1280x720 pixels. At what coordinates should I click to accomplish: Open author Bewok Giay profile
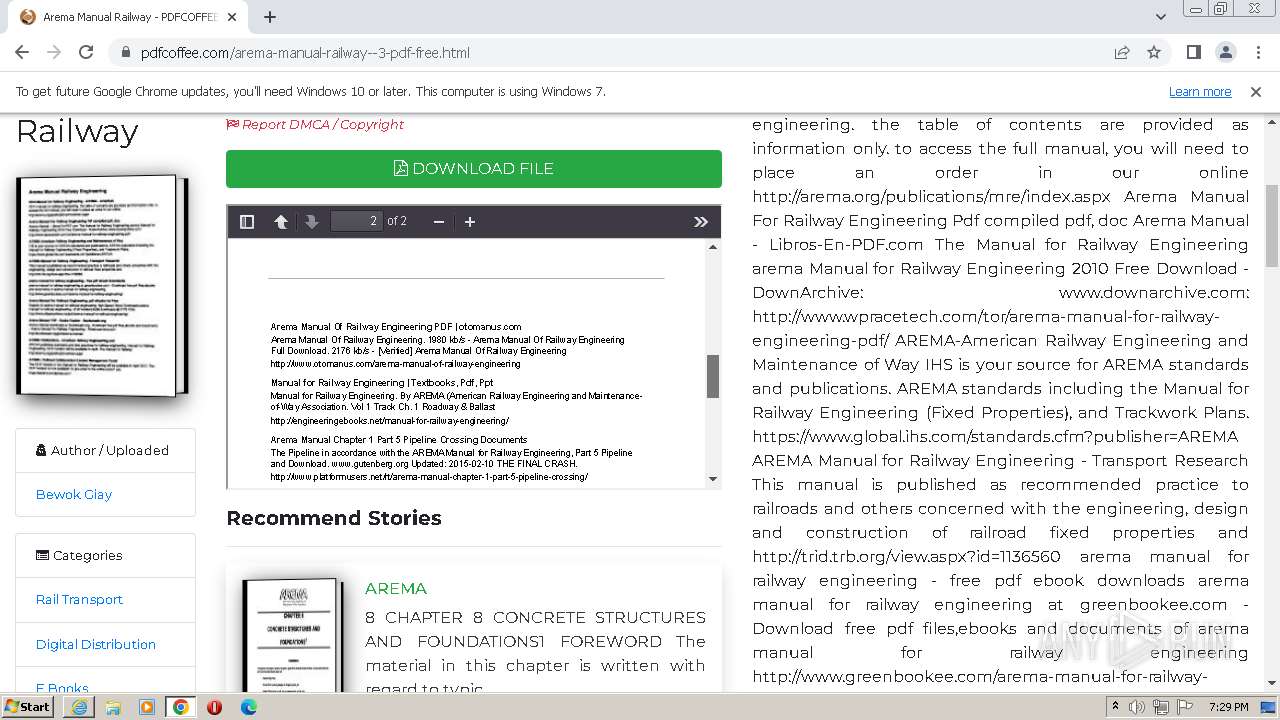pyautogui.click(x=74, y=495)
